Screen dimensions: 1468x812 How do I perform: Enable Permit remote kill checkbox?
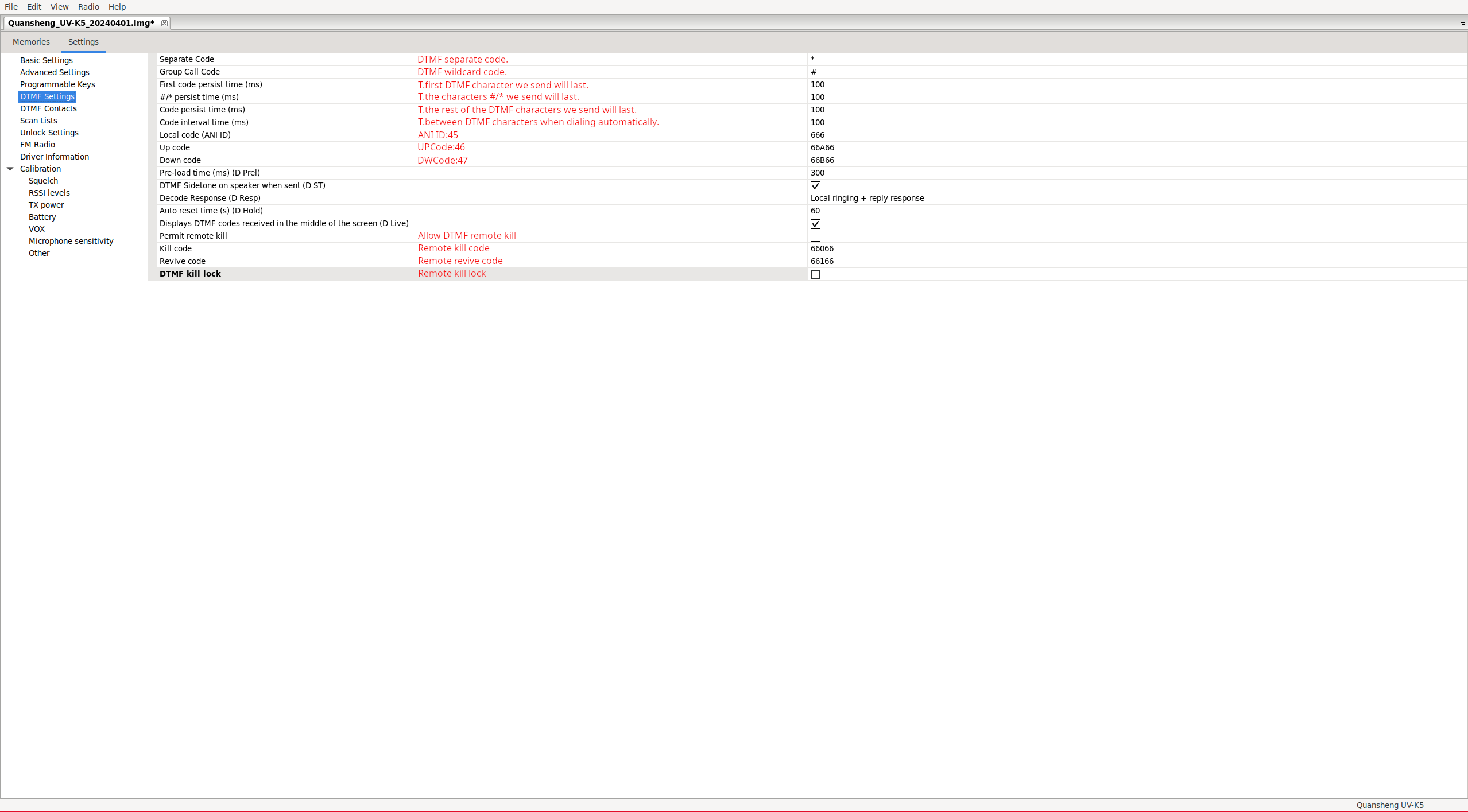pos(815,236)
